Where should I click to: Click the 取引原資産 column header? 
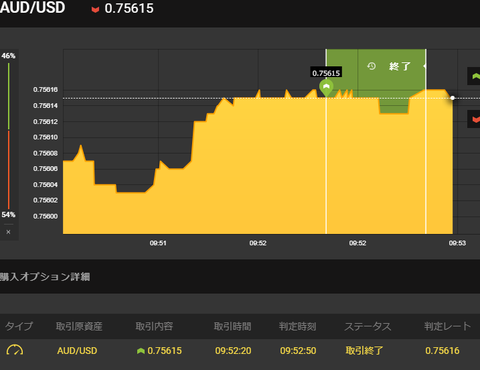pyautogui.click(x=79, y=326)
